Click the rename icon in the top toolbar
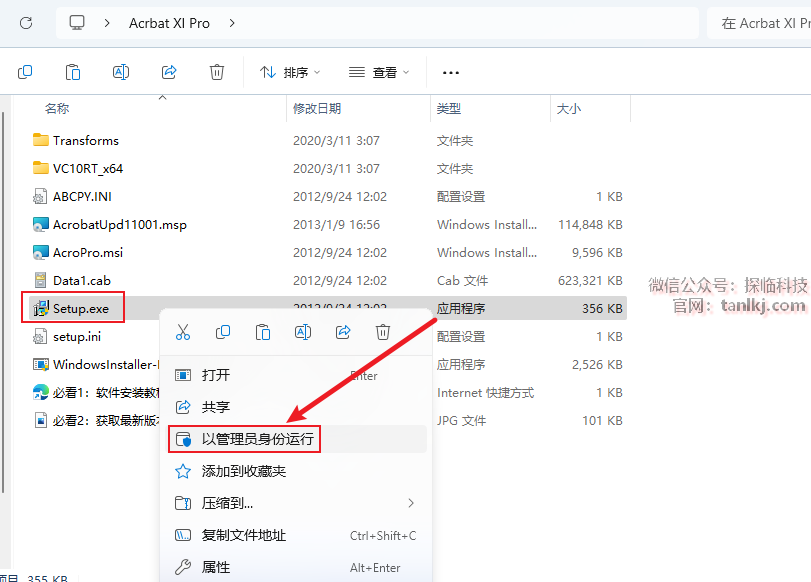Image resolution: width=811 pixels, height=582 pixels. (x=121, y=72)
